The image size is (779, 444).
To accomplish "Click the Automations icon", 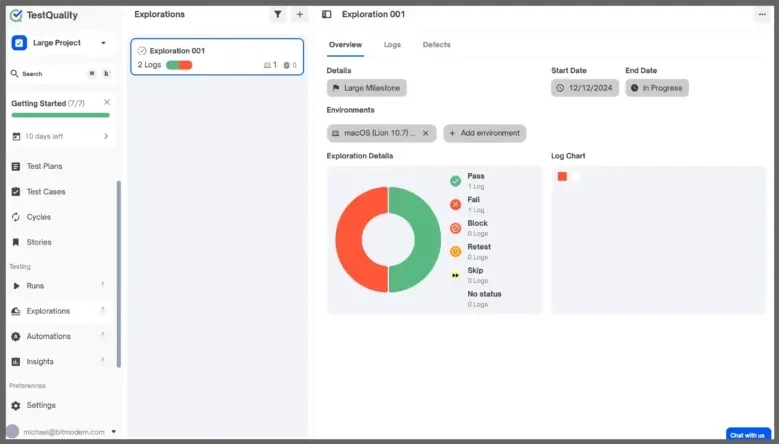I will (x=16, y=336).
